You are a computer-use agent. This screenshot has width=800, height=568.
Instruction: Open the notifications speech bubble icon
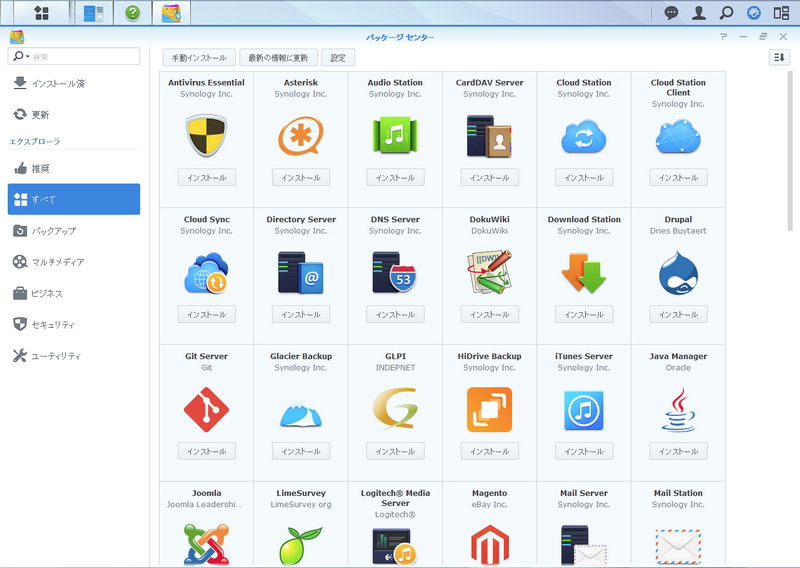[x=671, y=13]
